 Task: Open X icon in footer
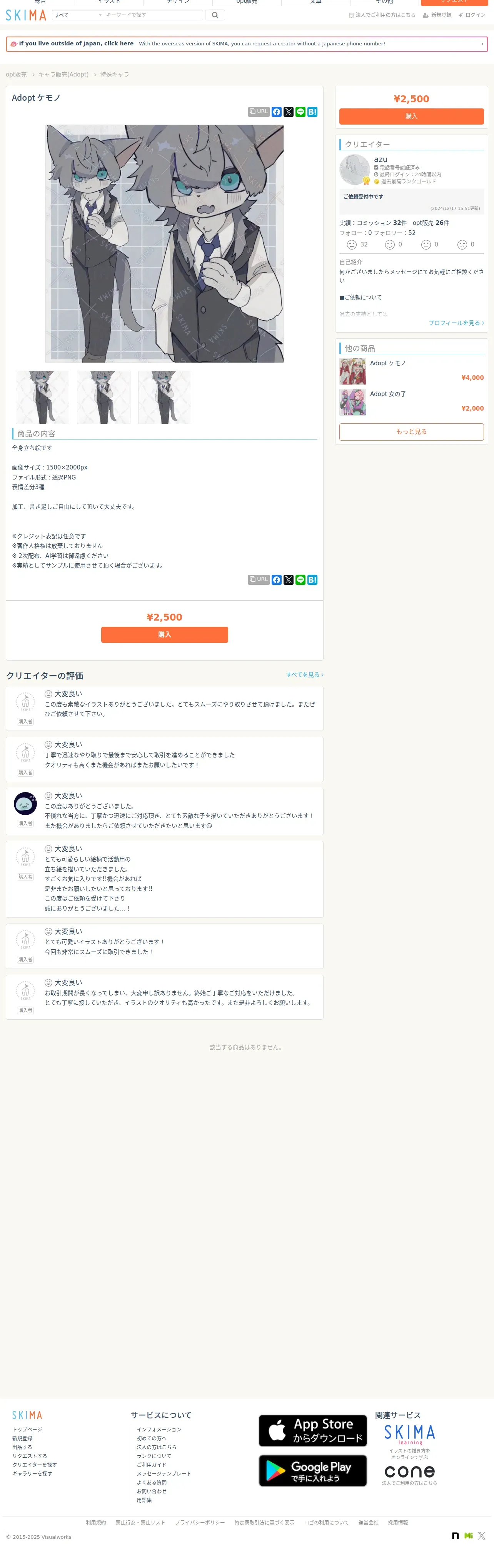click(482, 1536)
